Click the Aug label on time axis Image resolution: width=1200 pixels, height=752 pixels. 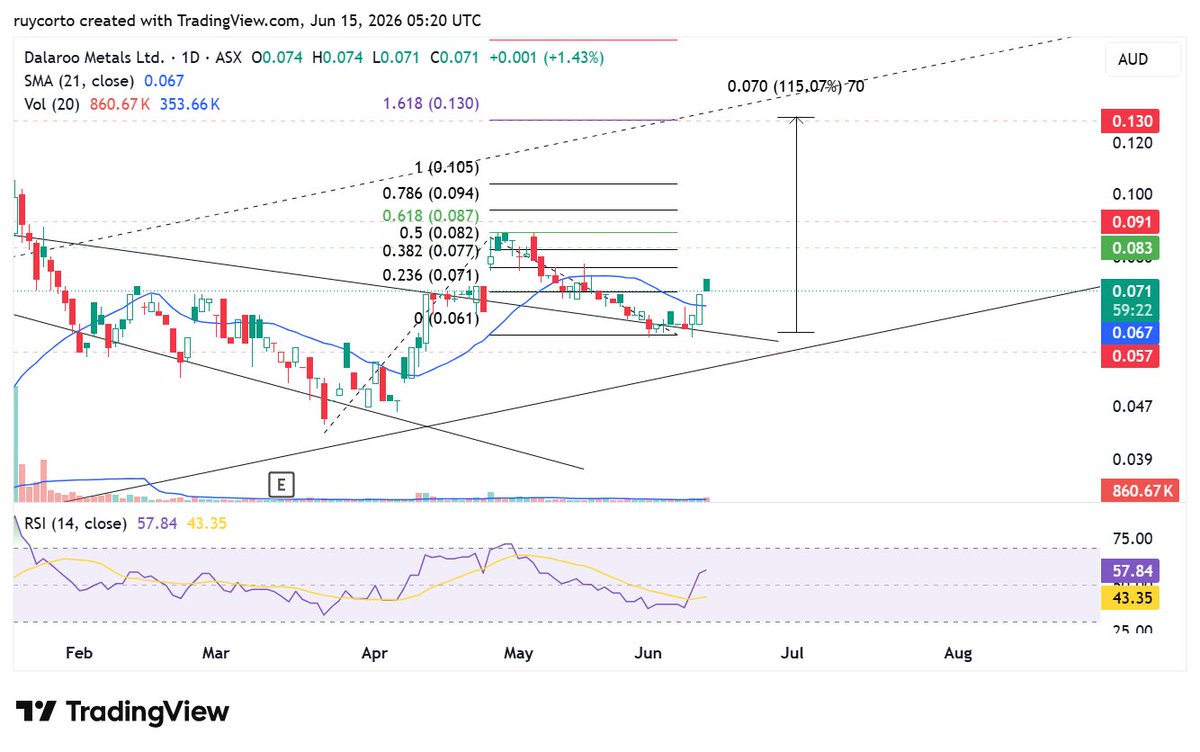click(x=958, y=654)
